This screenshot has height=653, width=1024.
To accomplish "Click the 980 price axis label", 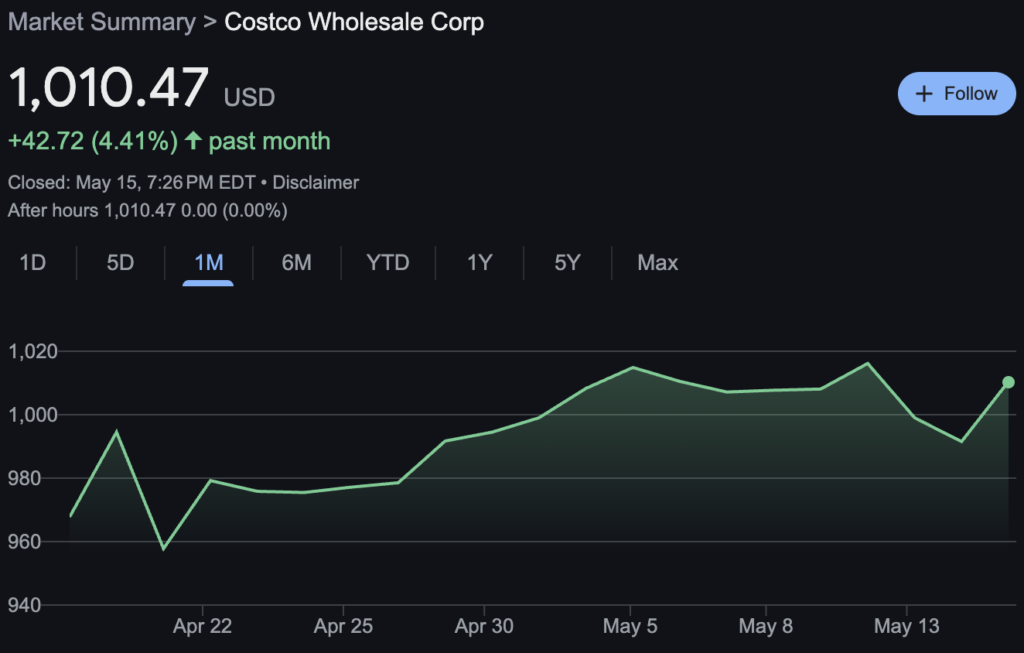I will tap(24, 478).
